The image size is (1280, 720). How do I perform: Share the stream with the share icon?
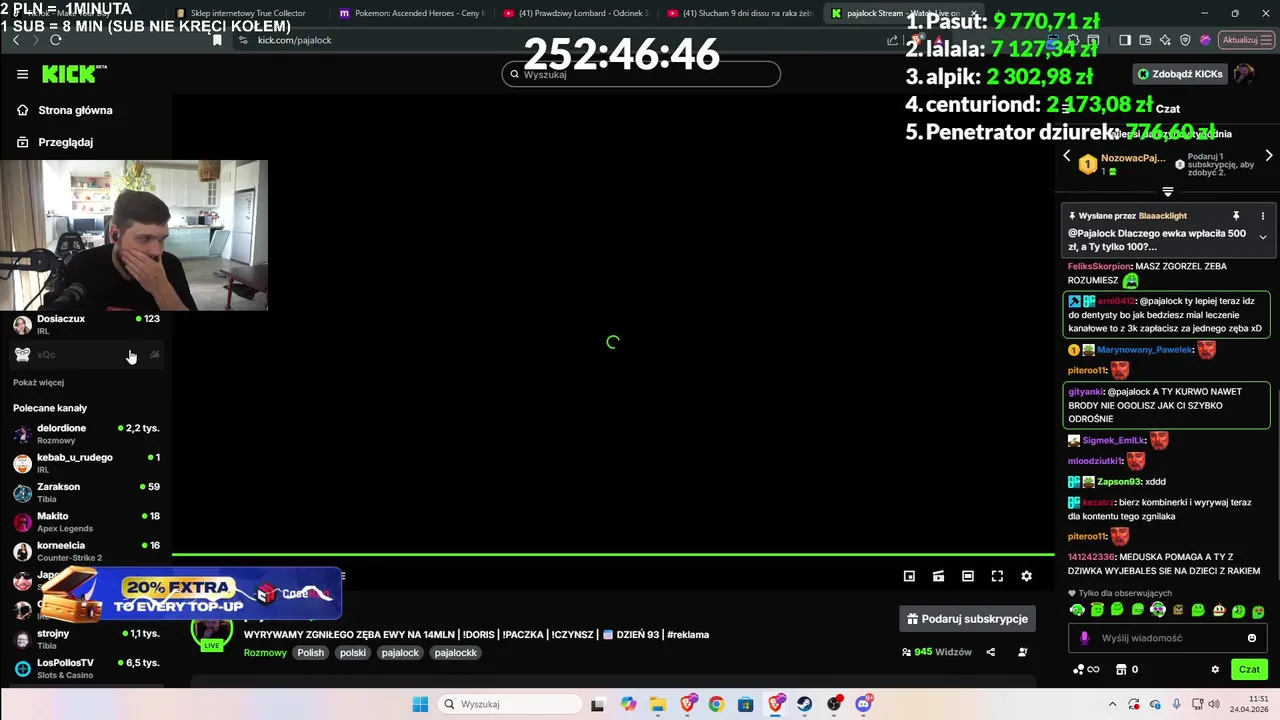[x=991, y=652]
